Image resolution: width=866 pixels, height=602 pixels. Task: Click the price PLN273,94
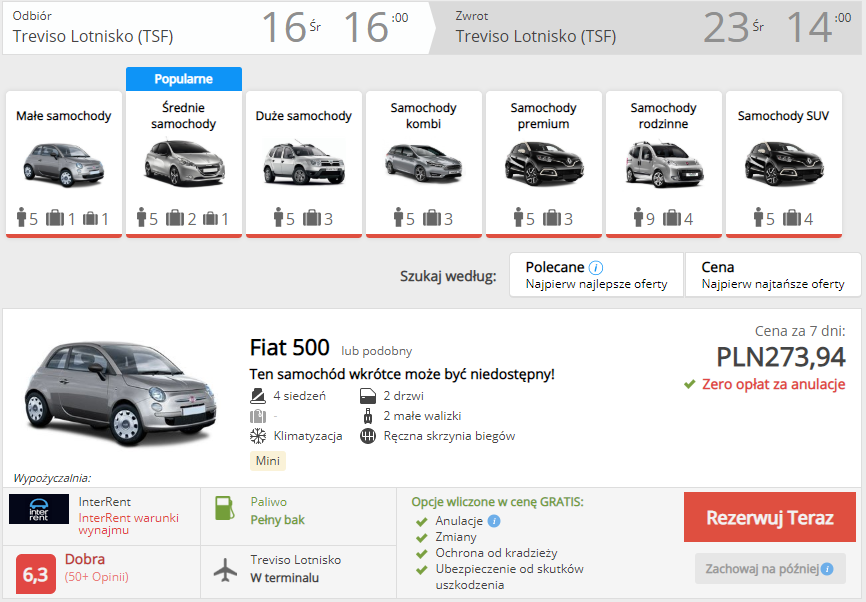coord(780,357)
